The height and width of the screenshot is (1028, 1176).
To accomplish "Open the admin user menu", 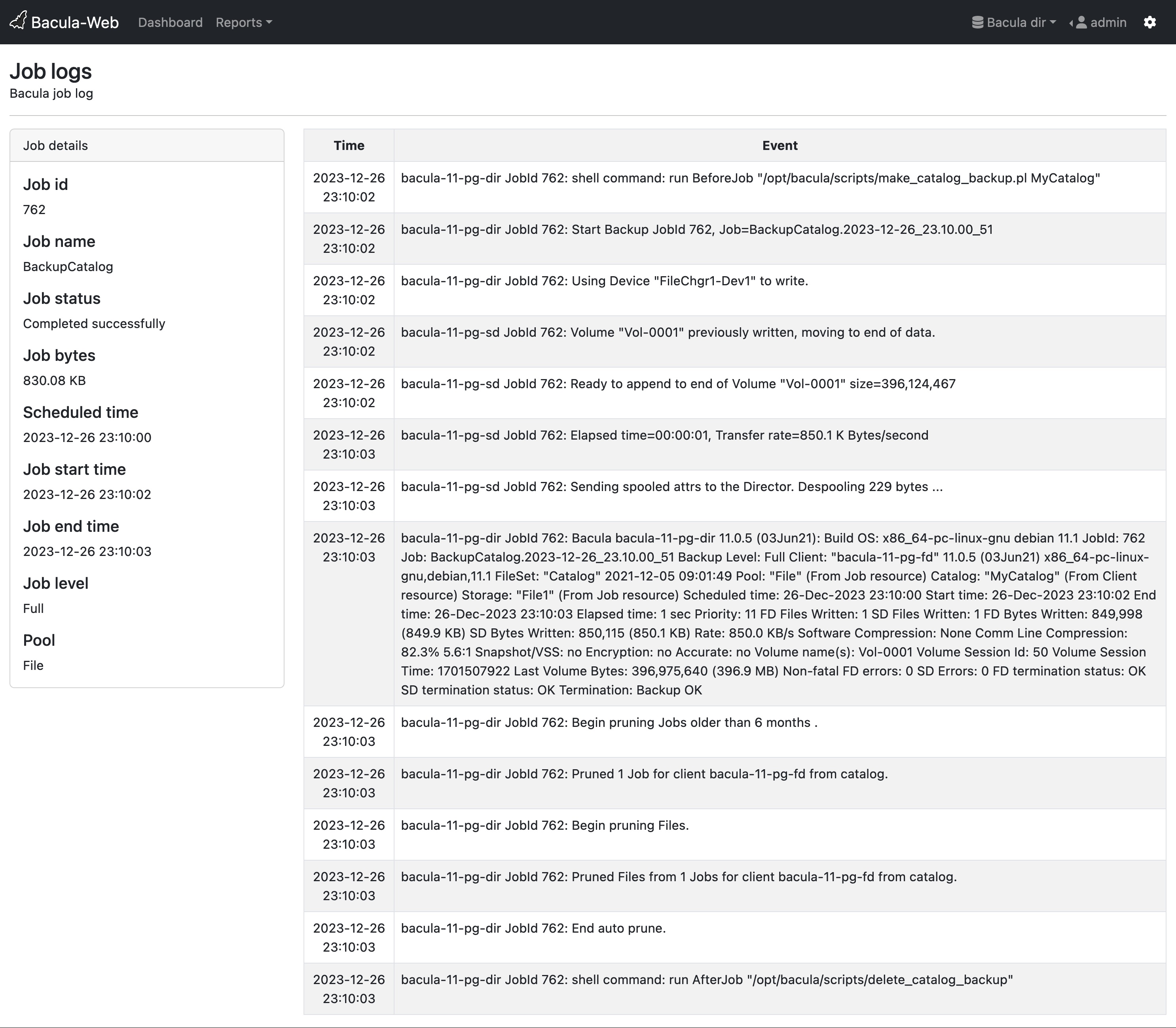I will [x=1098, y=23].
